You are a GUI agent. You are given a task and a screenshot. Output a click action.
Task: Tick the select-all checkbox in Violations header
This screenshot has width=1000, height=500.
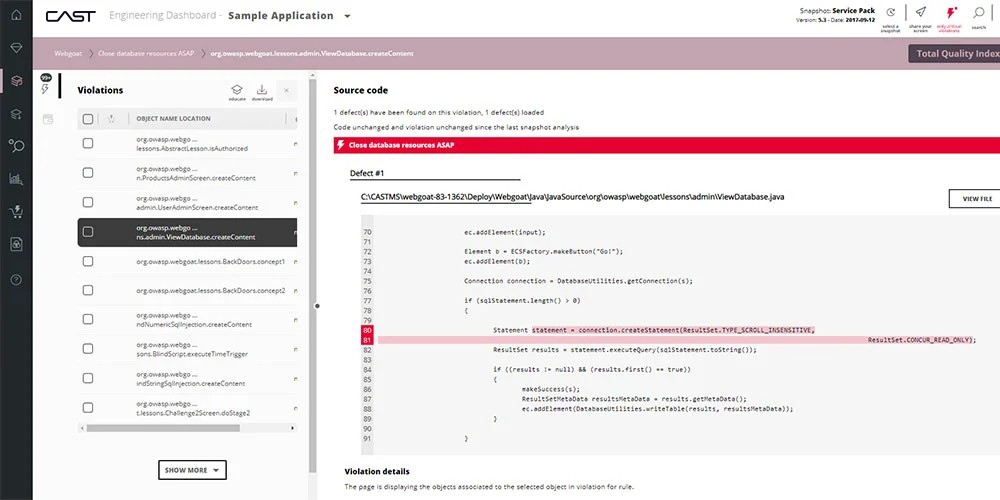point(88,119)
